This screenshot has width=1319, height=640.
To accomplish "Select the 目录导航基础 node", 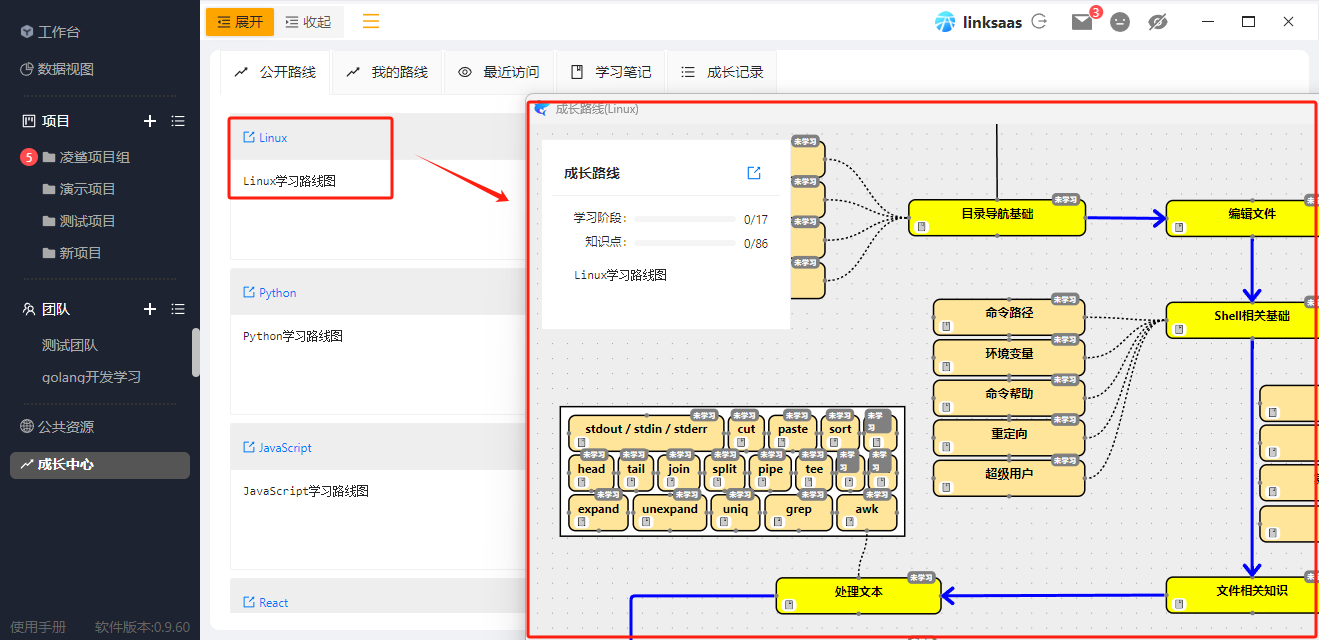I will click(997, 218).
